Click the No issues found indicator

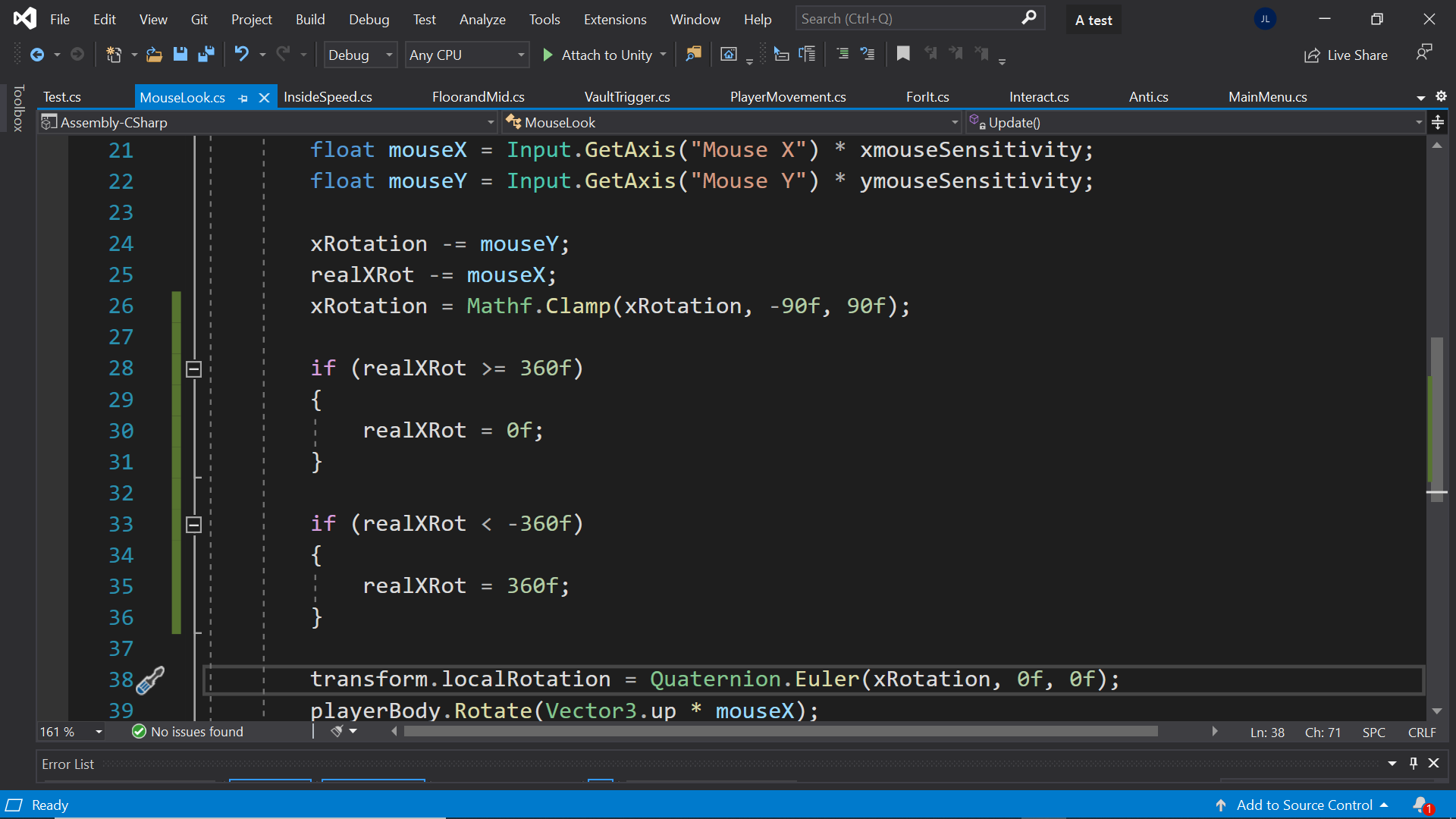click(187, 731)
